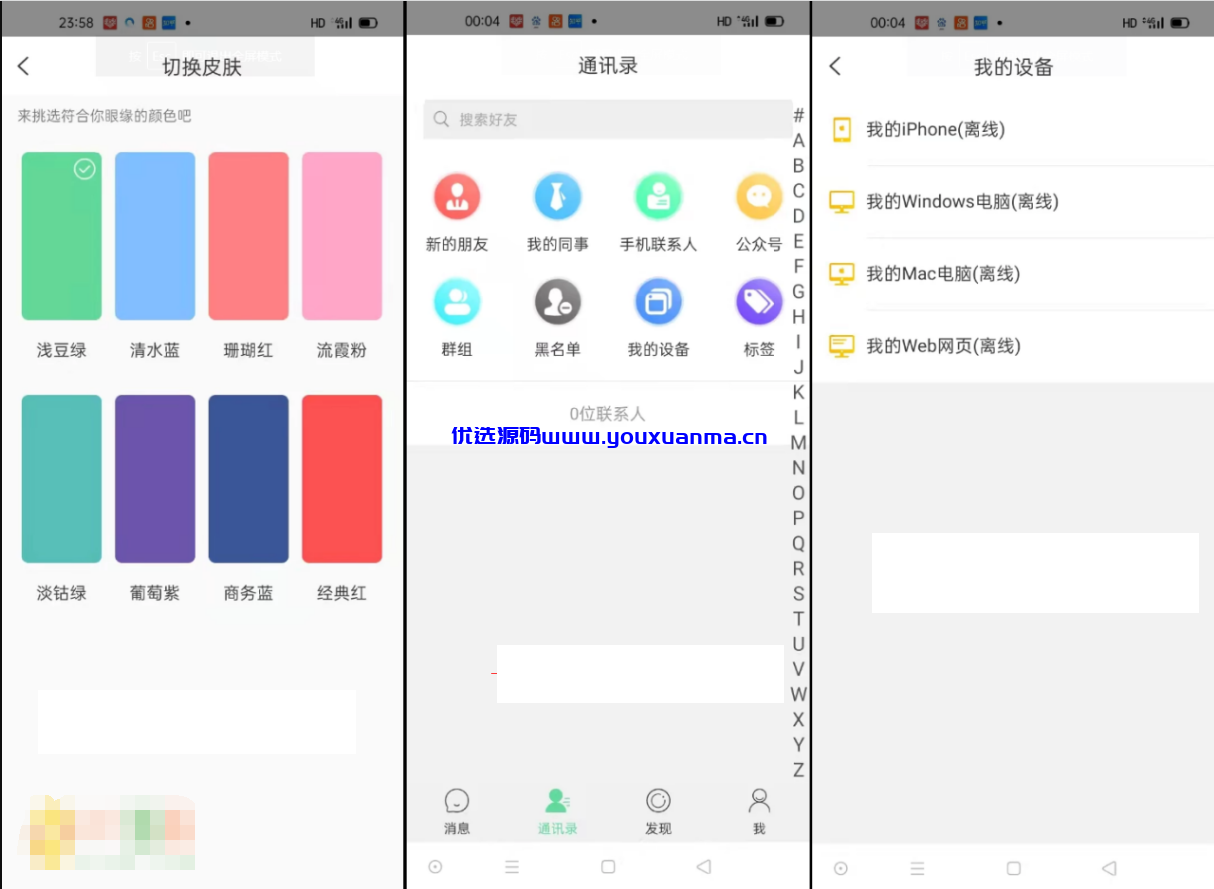Open the 标签 icon
The width and height of the screenshot is (1214, 889).
tap(759, 302)
